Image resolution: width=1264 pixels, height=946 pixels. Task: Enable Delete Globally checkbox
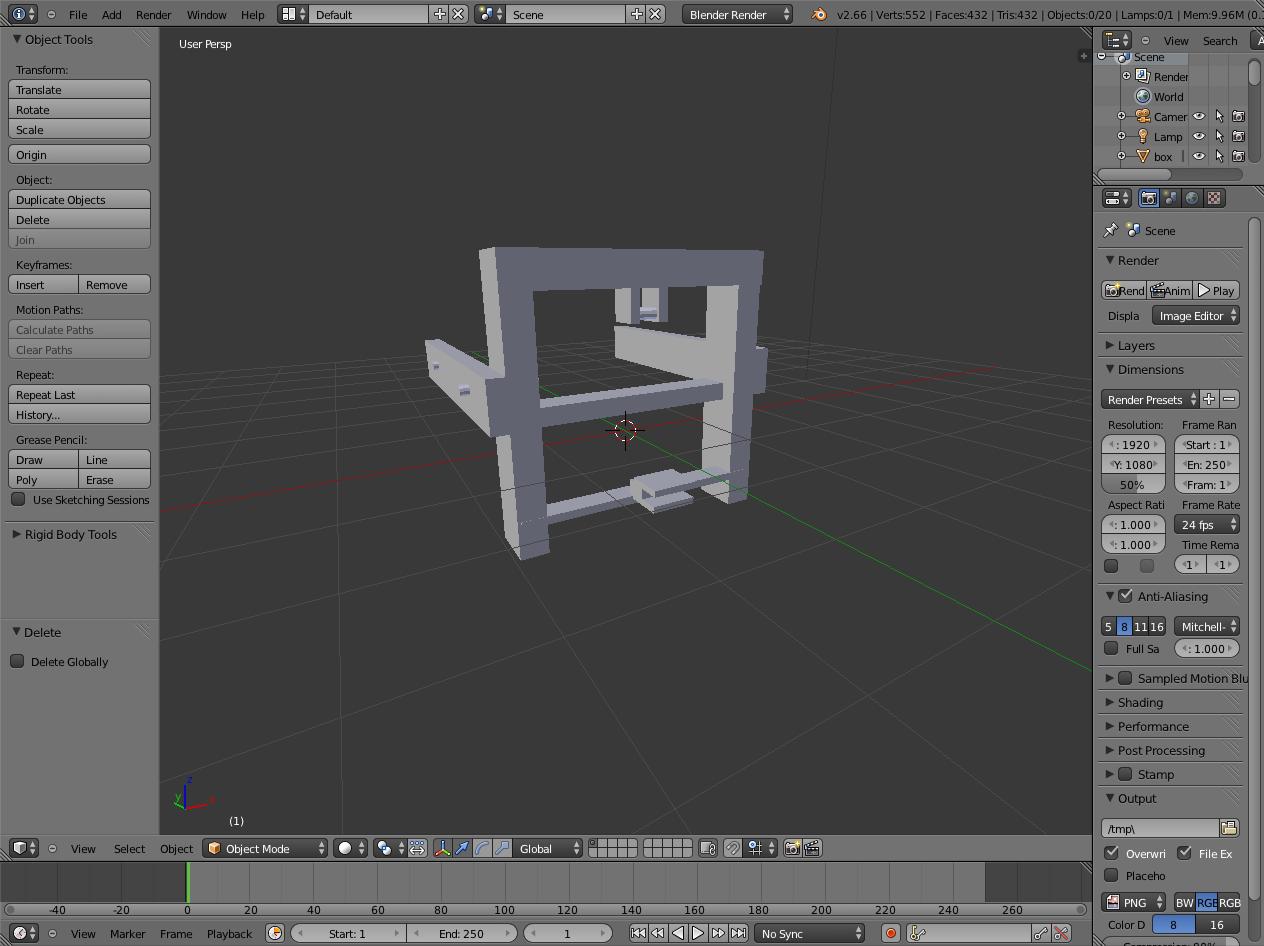17,661
